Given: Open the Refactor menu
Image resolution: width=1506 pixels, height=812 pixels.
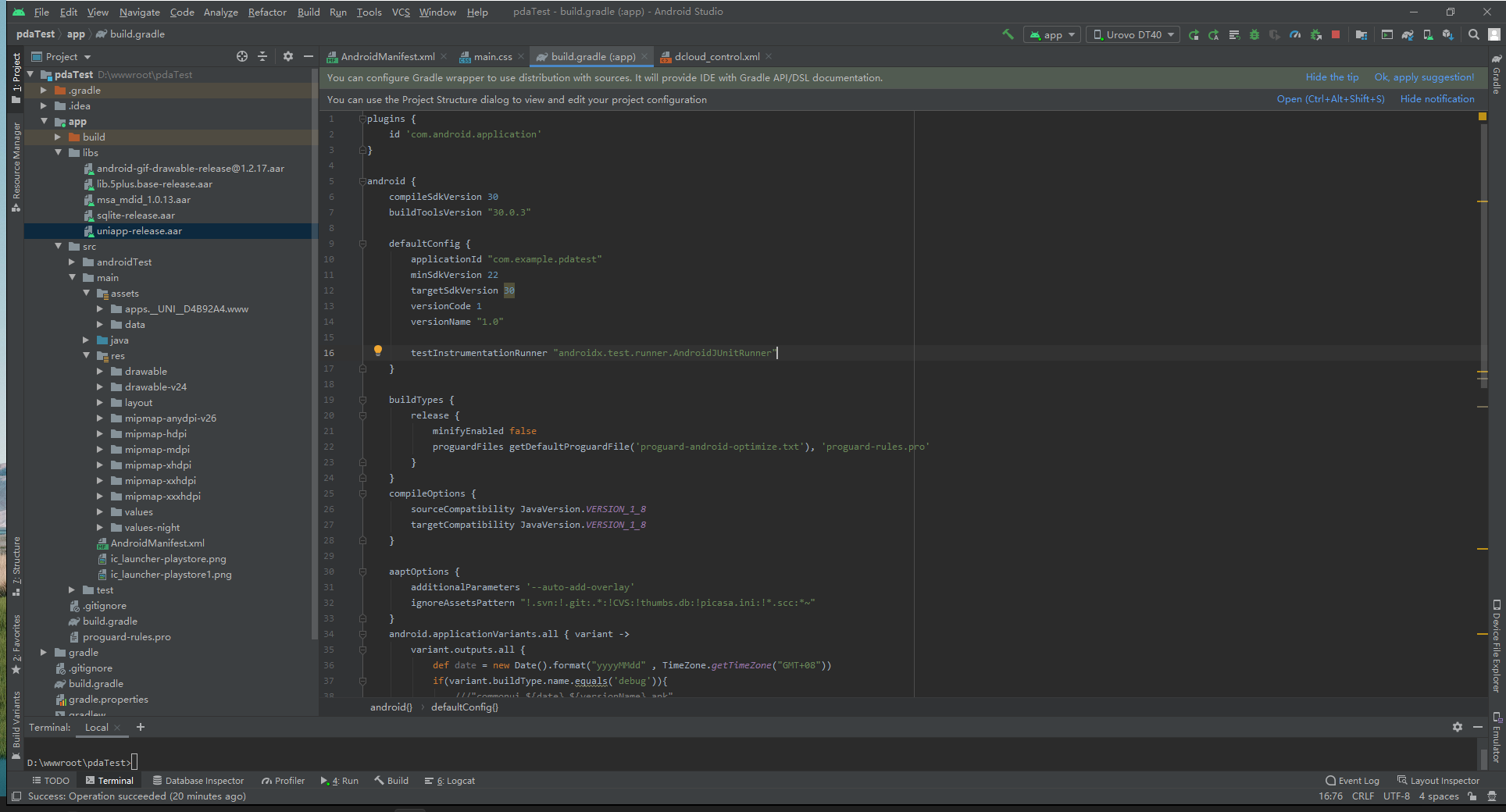Looking at the screenshot, I should (x=267, y=12).
